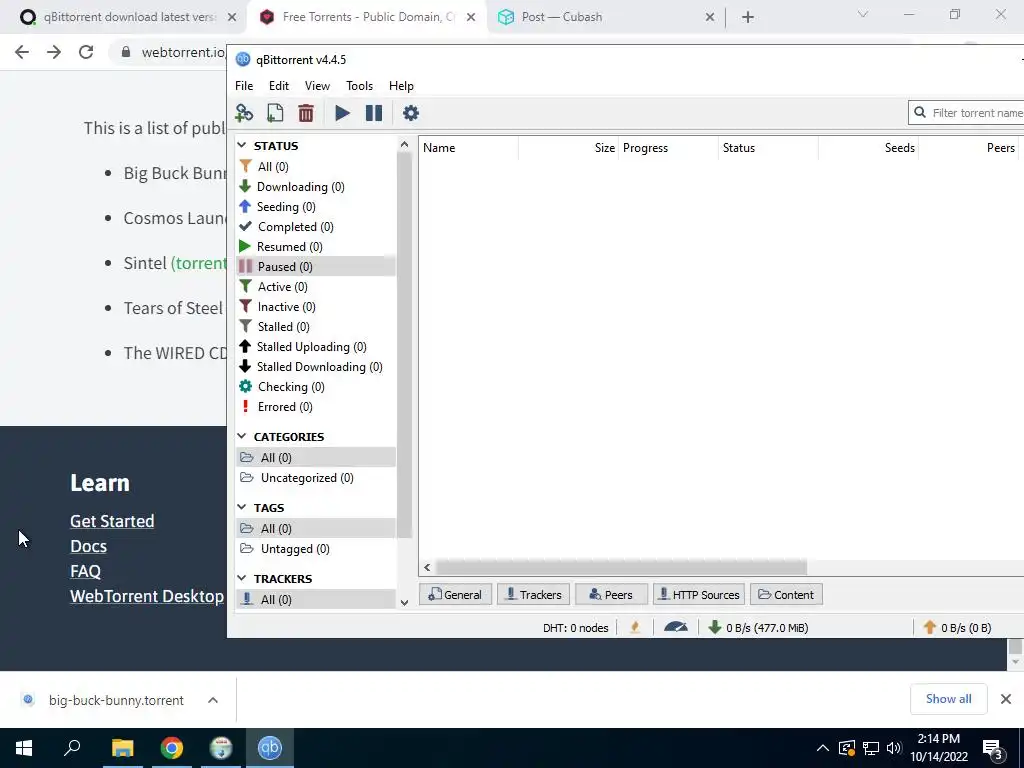Sort by Size column header
The height and width of the screenshot is (768, 1024).
point(568,148)
